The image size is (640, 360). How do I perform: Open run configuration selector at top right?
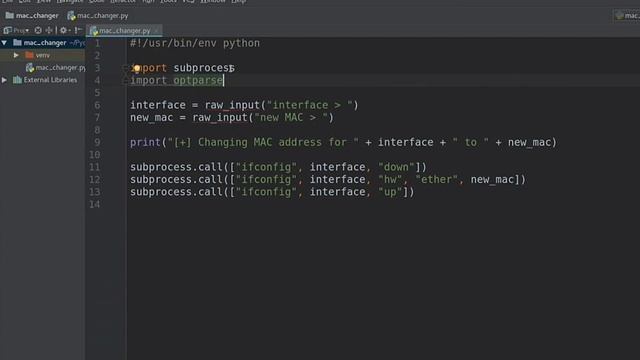[x=627, y=16]
